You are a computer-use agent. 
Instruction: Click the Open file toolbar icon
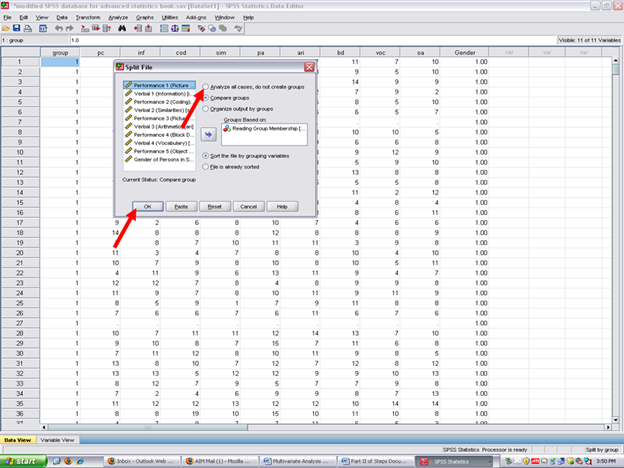point(8,28)
